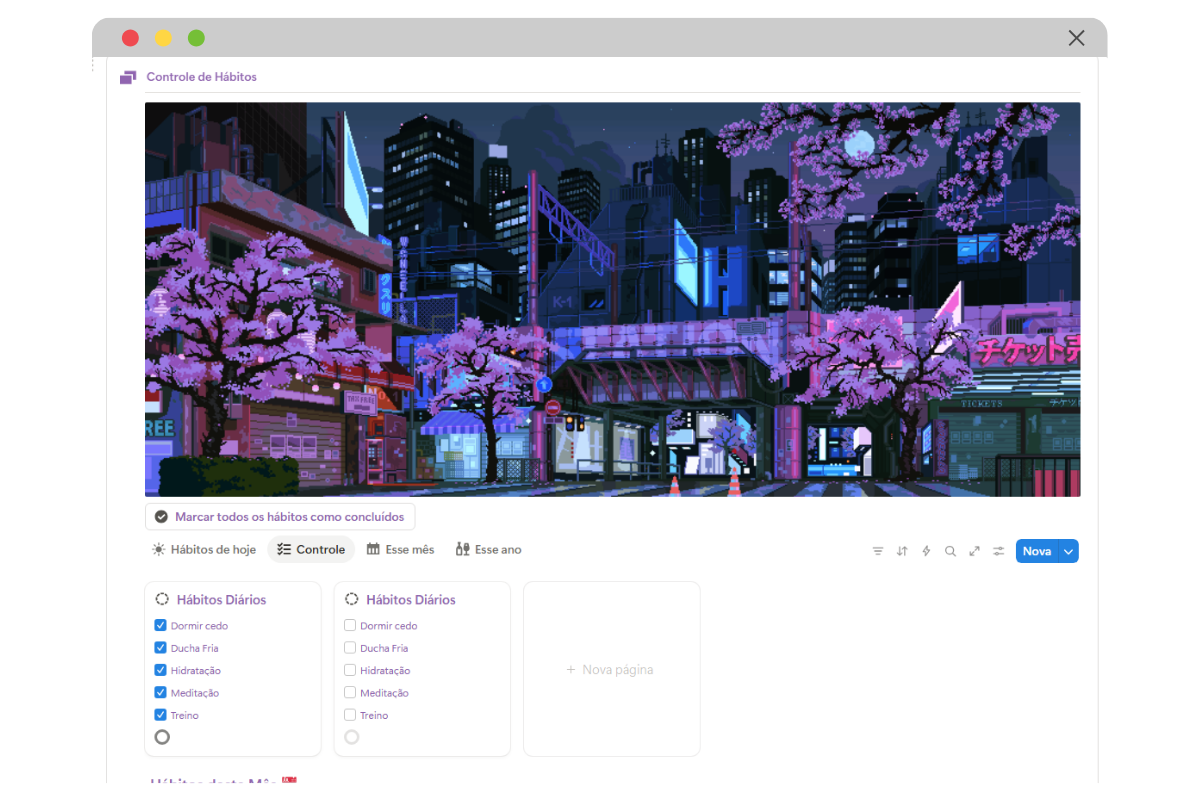Click progress ring at bottom of second card
The height and width of the screenshot is (801, 1200).
coord(351,737)
